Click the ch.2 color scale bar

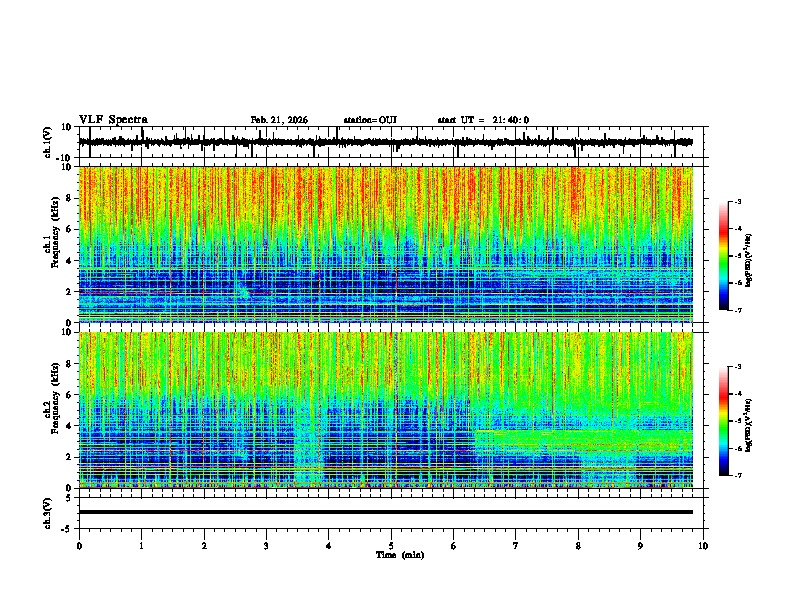(723, 421)
